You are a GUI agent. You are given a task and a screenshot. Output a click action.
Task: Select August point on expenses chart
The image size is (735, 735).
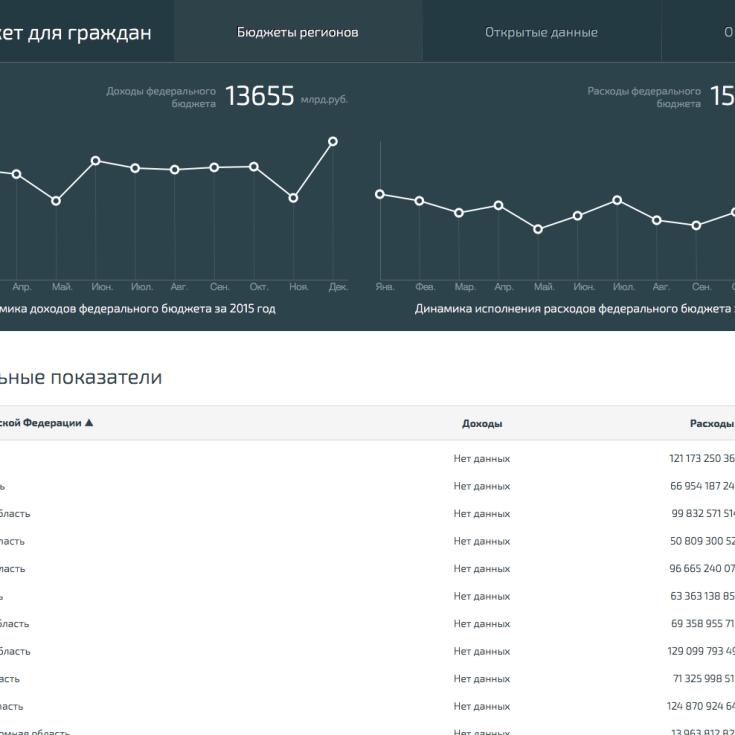(x=657, y=220)
